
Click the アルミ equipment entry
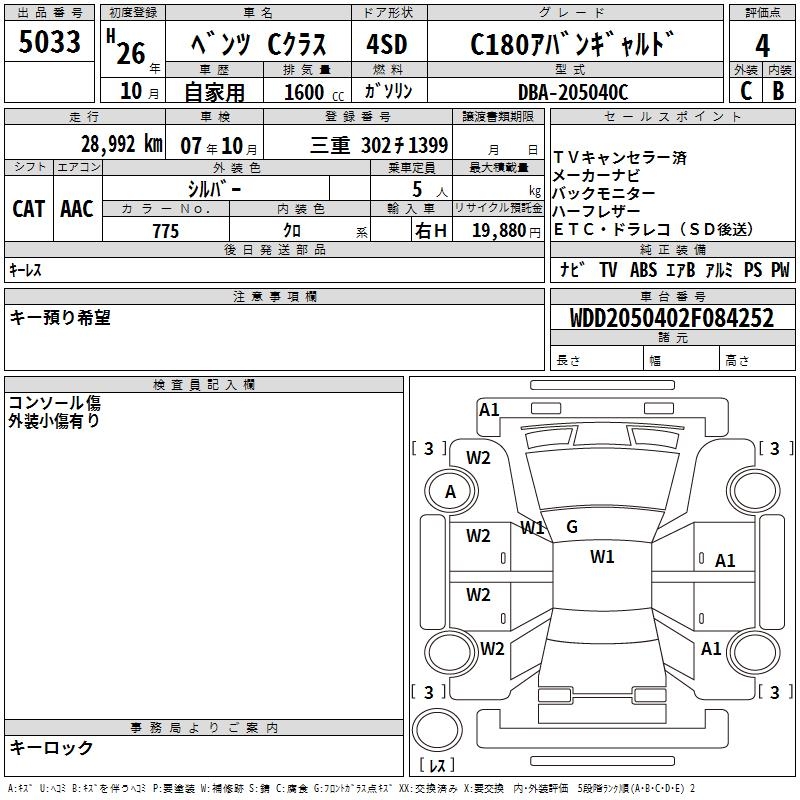719,269
